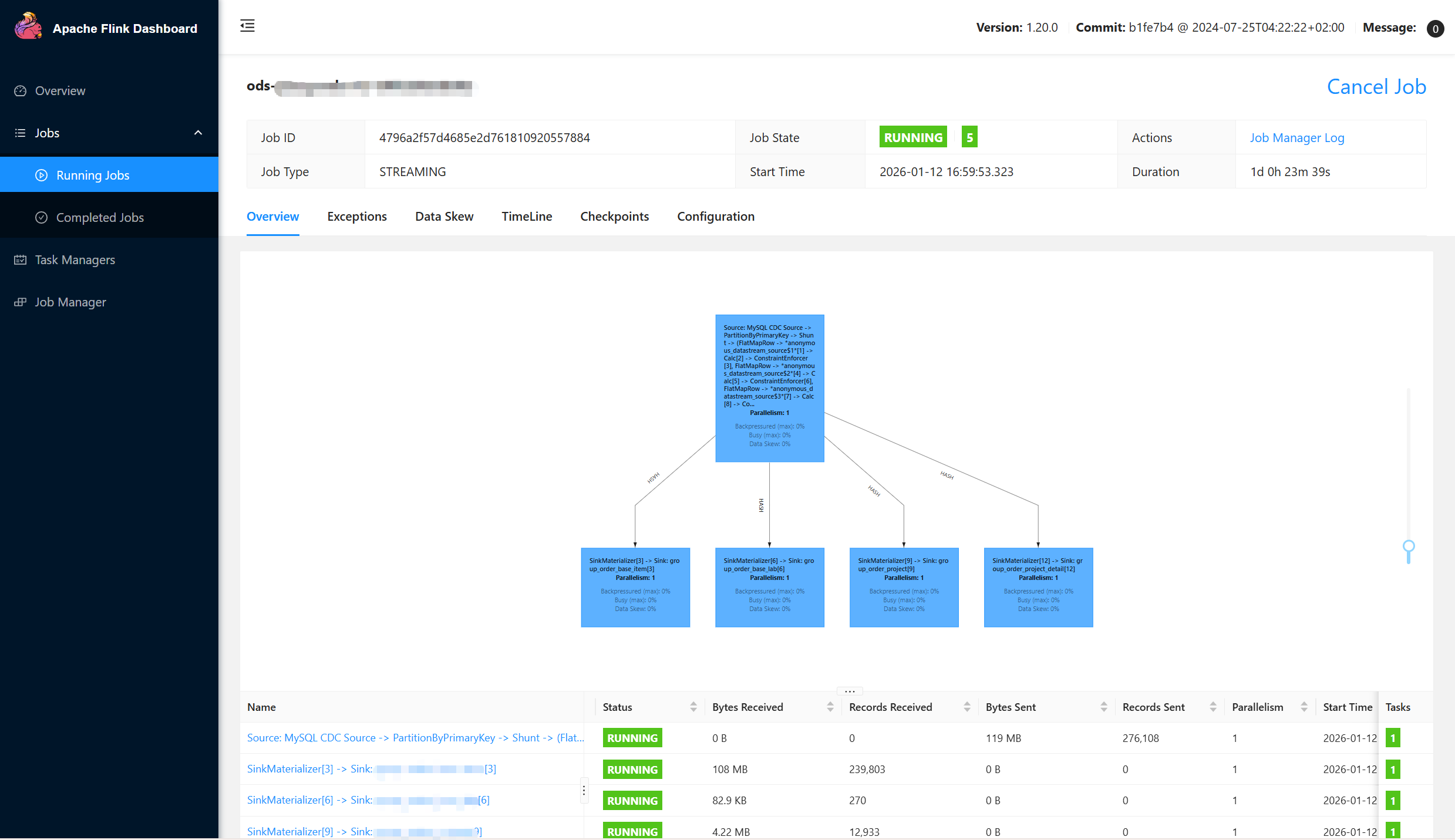Image resolution: width=1455 pixels, height=840 pixels.
Task: Sort table by Status column arrows
Action: 693,707
